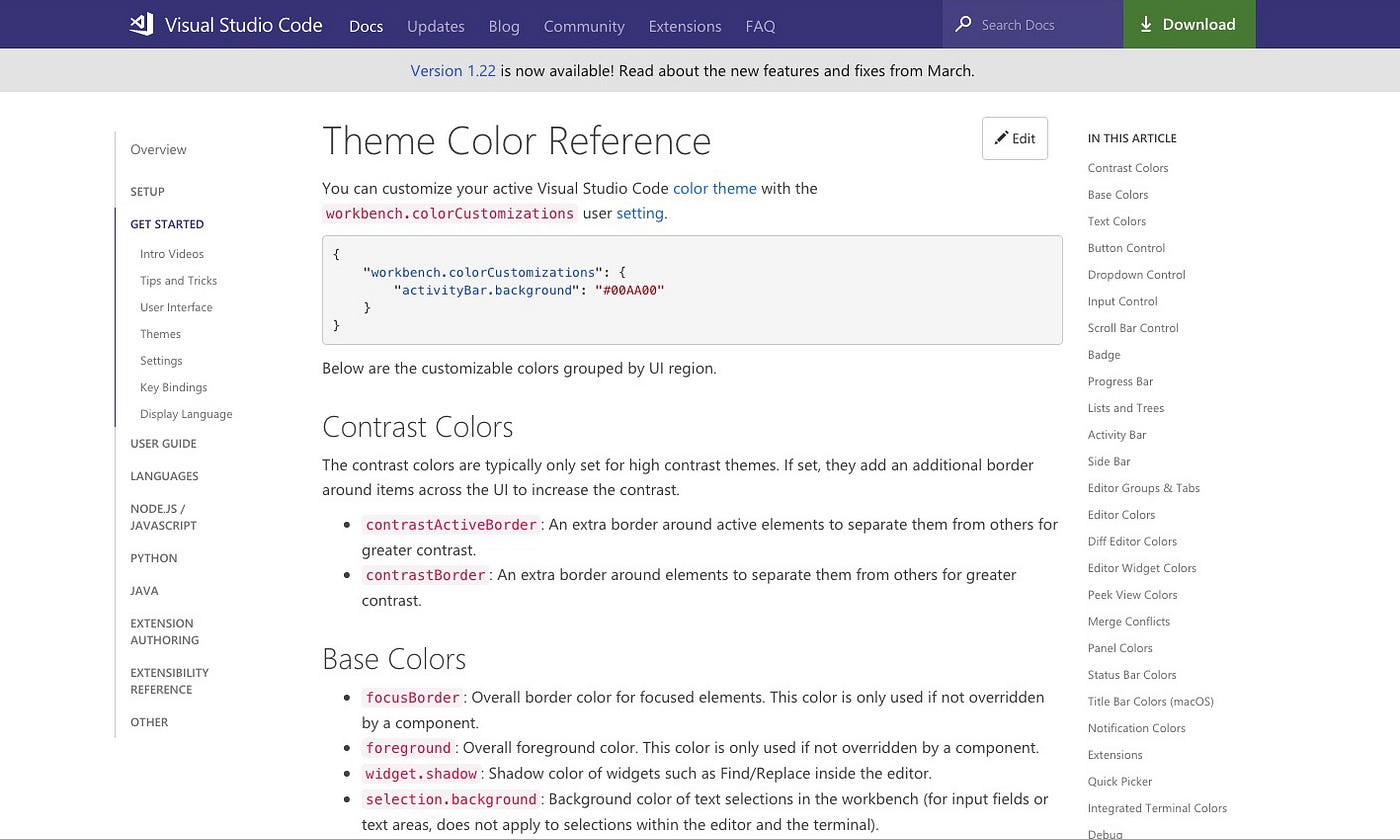Screen dimensions: 1400x840
Task: Click the Visual Studio Code logo
Action: [141, 24]
